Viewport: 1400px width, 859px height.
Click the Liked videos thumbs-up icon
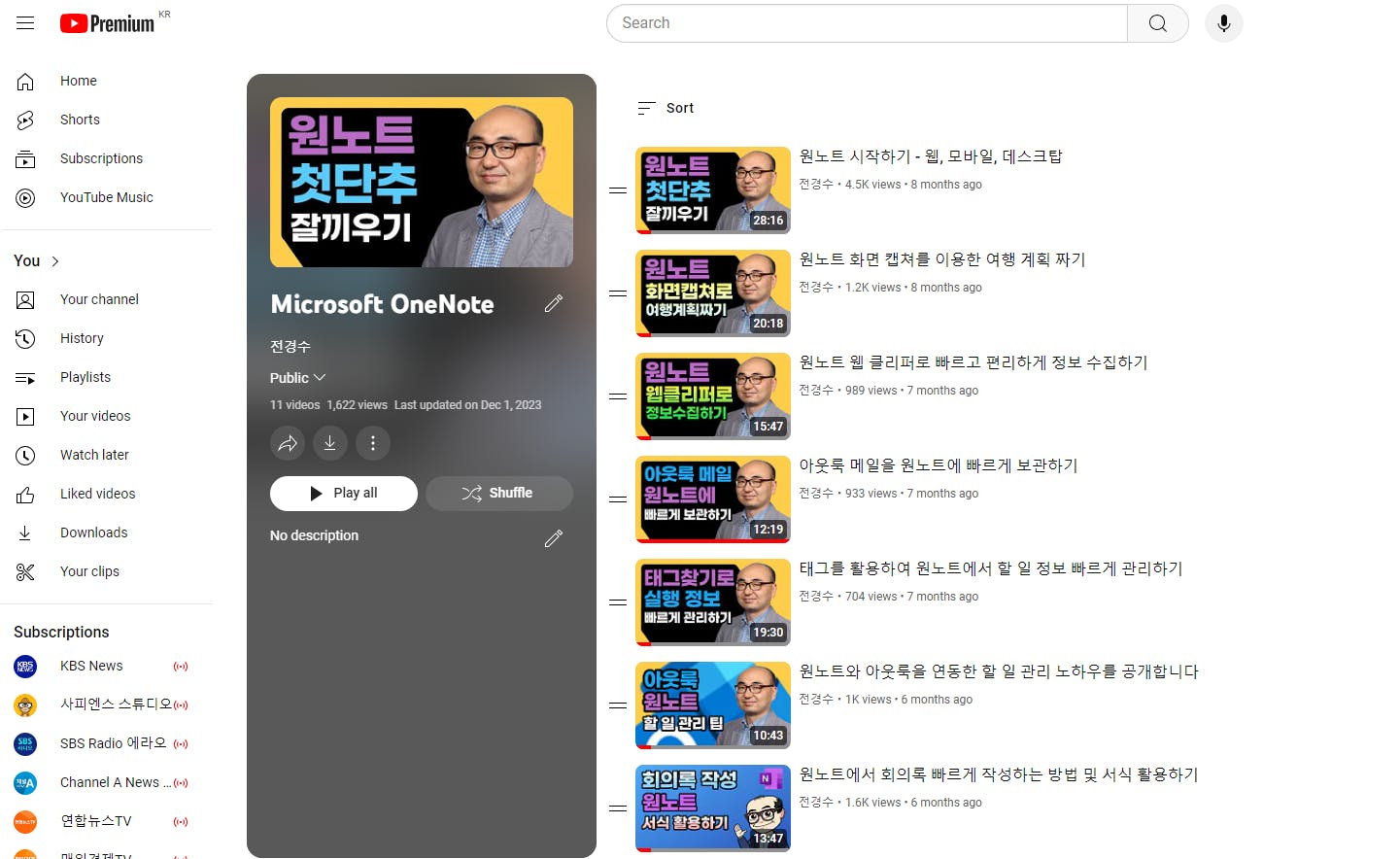(x=25, y=494)
